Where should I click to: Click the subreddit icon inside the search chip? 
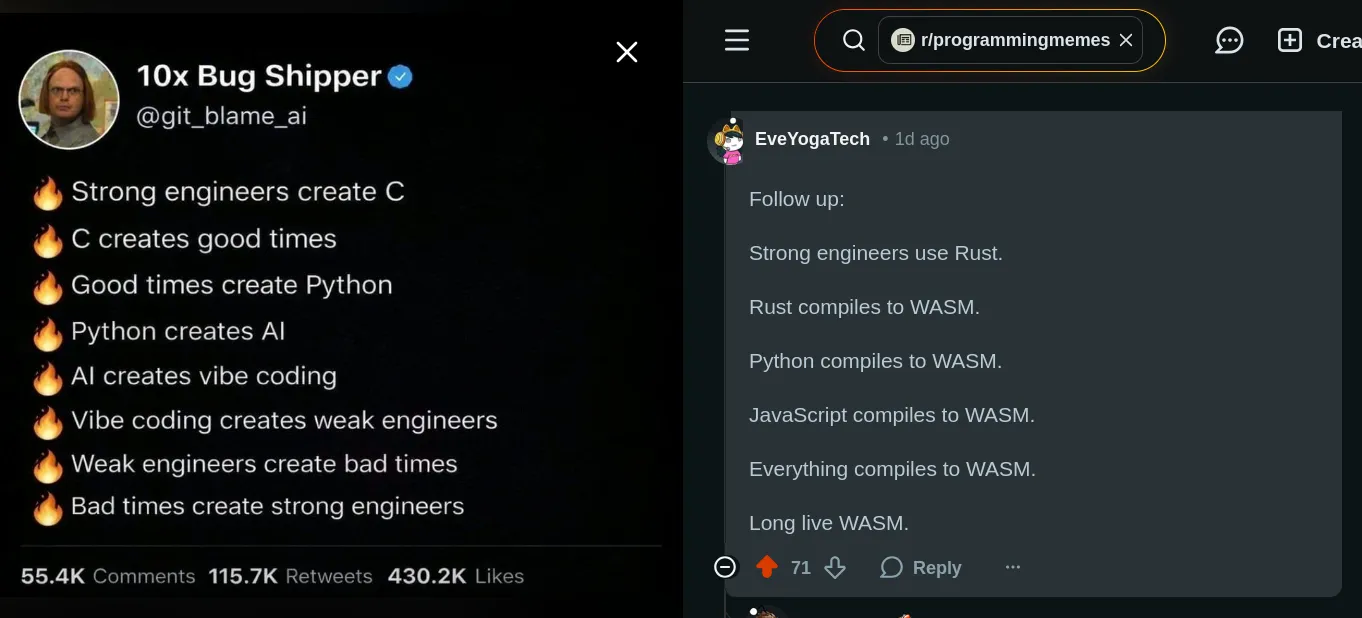tap(903, 40)
